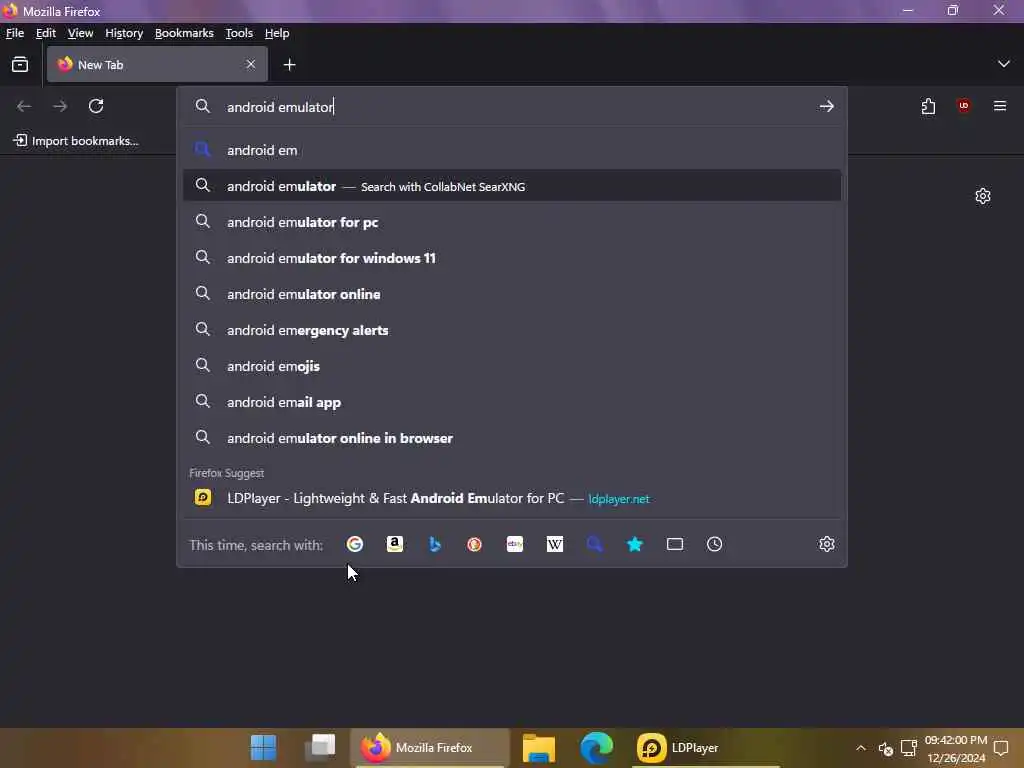Screen dimensions: 1024x768
Task: Choose 'android emulator for windows 11' suggestion
Action: click(512, 258)
